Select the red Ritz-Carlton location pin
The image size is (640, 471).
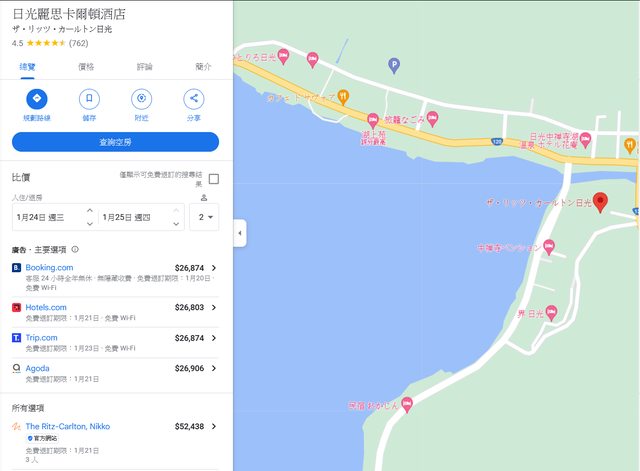pos(600,201)
